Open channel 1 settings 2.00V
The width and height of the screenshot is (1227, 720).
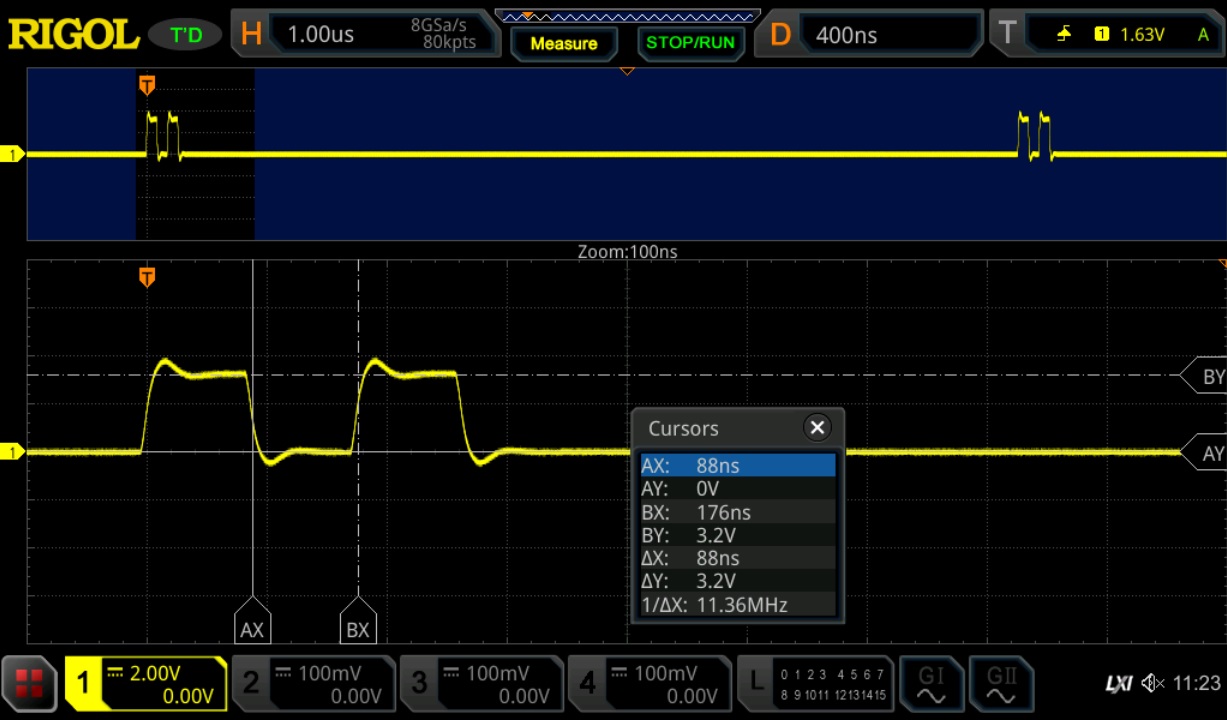click(146, 683)
